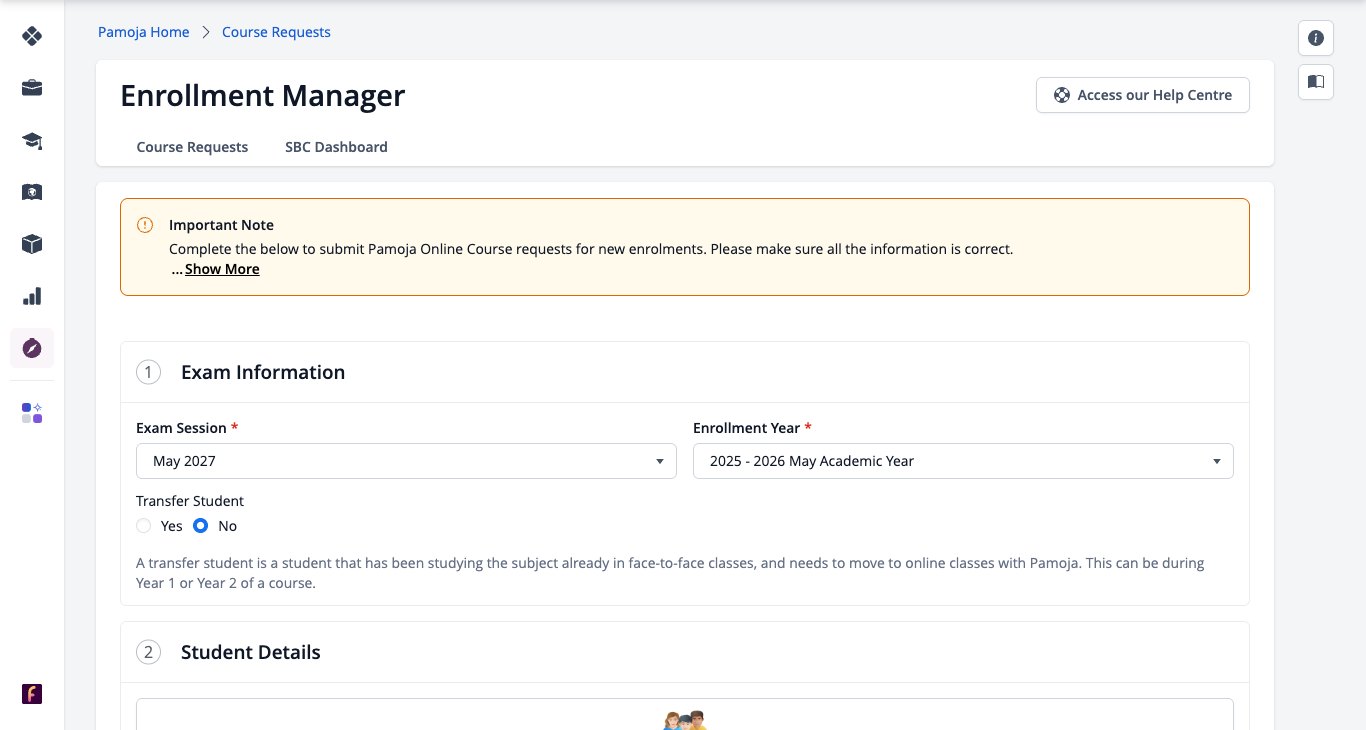Open the Course Requests breadcrumb link
The width and height of the screenshot is (1366, 730).
point(276,32)
